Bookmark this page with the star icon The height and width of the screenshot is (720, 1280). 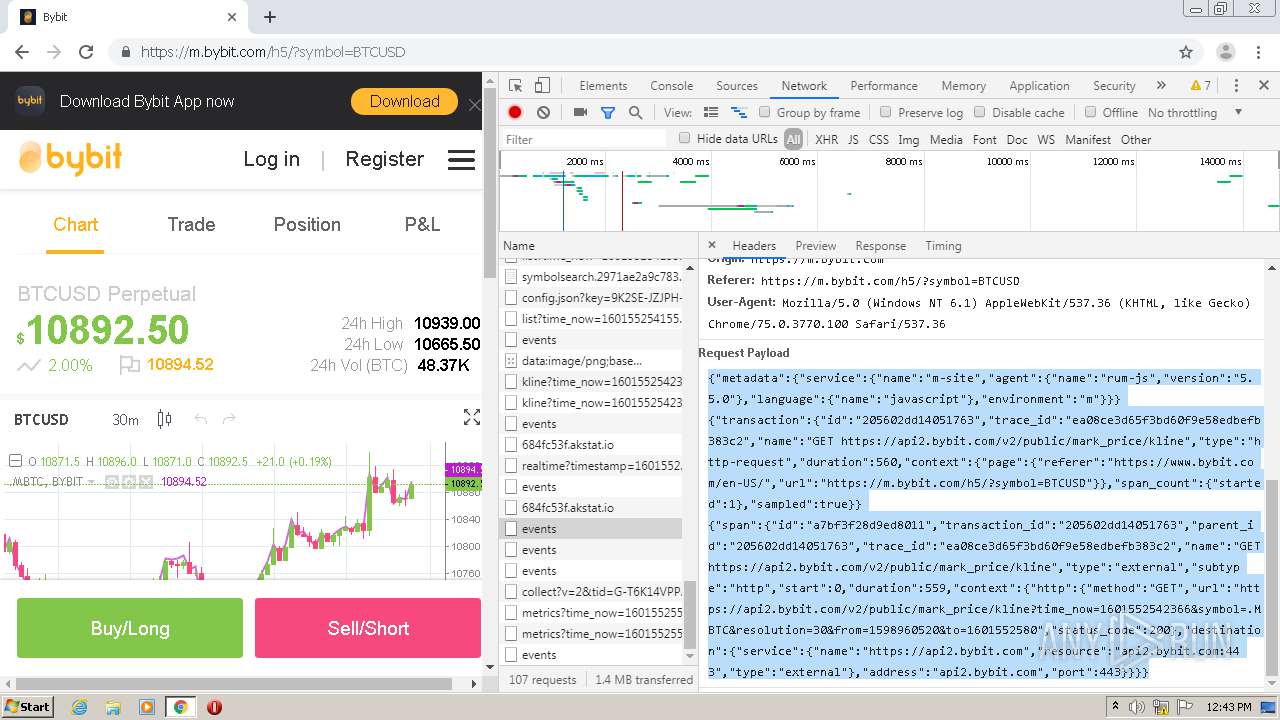pyautogui.click(x=1186, y=52)
